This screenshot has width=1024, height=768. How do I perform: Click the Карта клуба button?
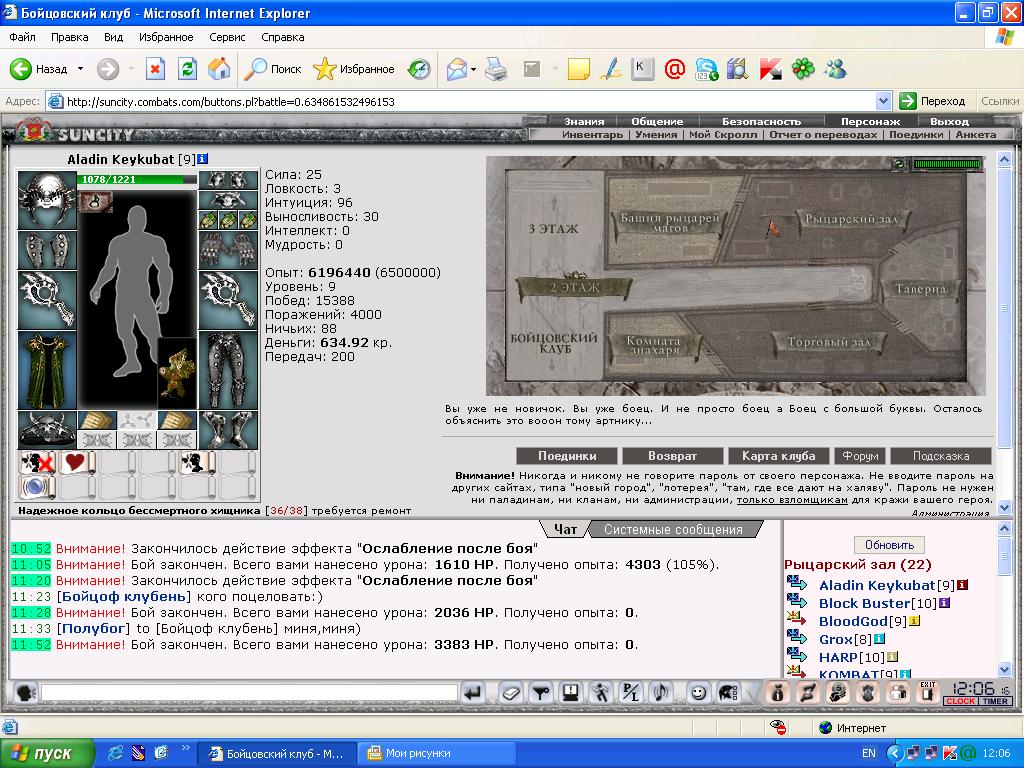pos(778,456)
